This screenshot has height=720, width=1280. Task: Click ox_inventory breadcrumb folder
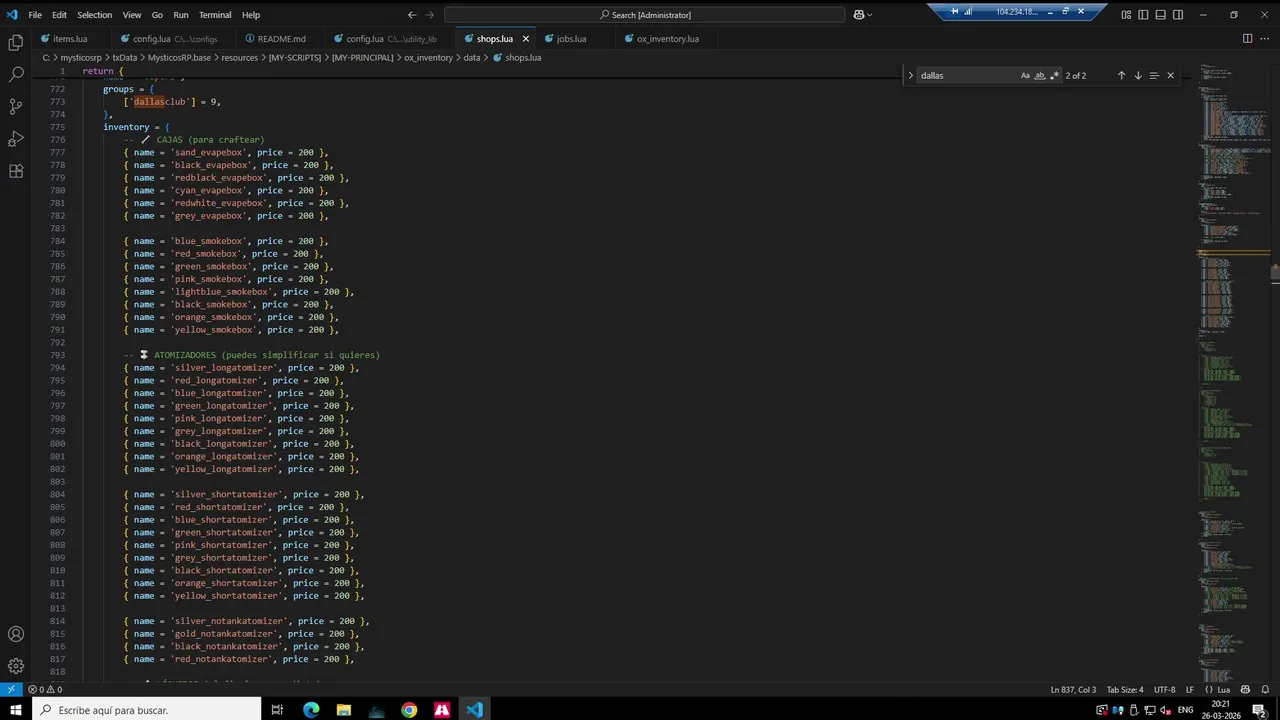point(428,58)
